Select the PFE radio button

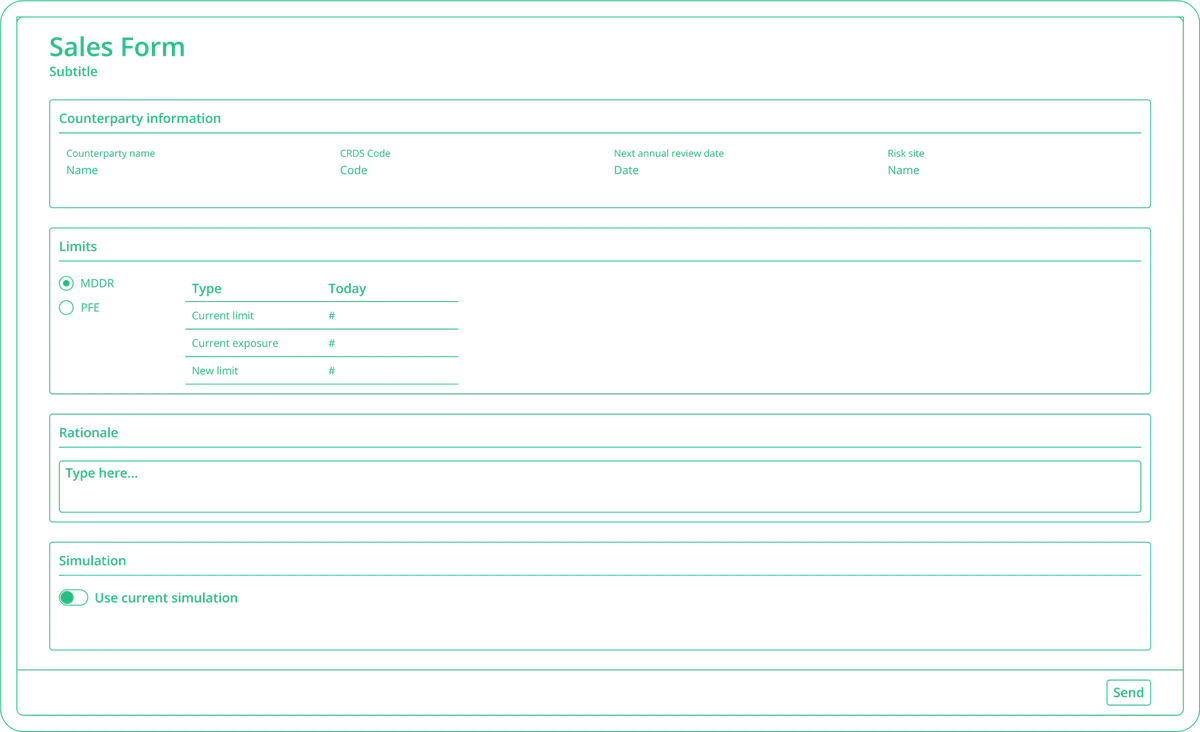coord(66,307)
